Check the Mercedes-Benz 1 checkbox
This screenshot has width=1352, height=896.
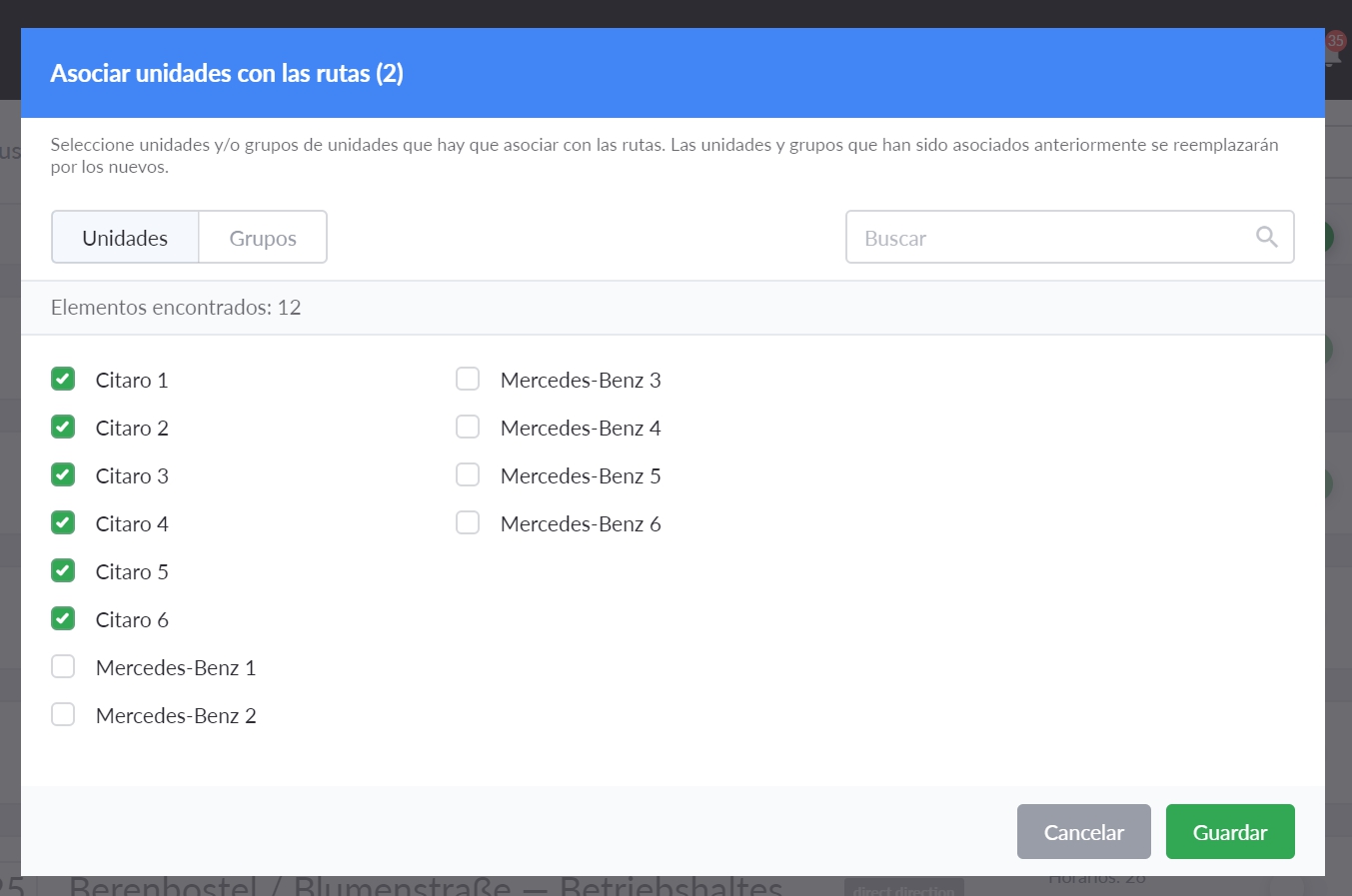[x=63, y=667]
